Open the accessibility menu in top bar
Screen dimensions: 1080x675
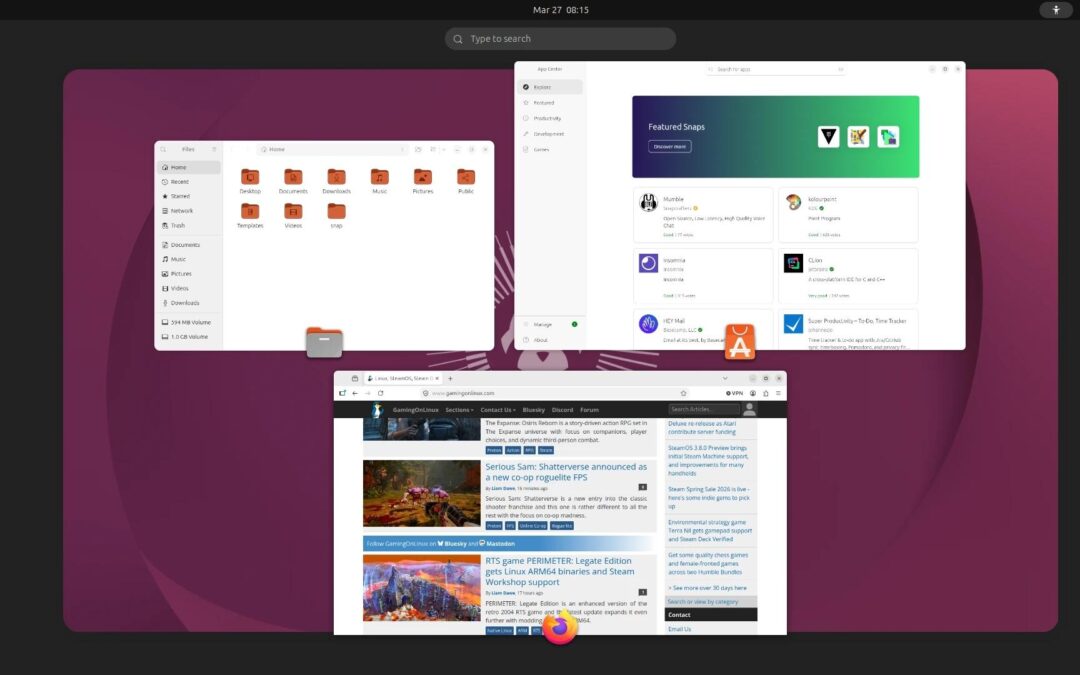[1056, 10]
